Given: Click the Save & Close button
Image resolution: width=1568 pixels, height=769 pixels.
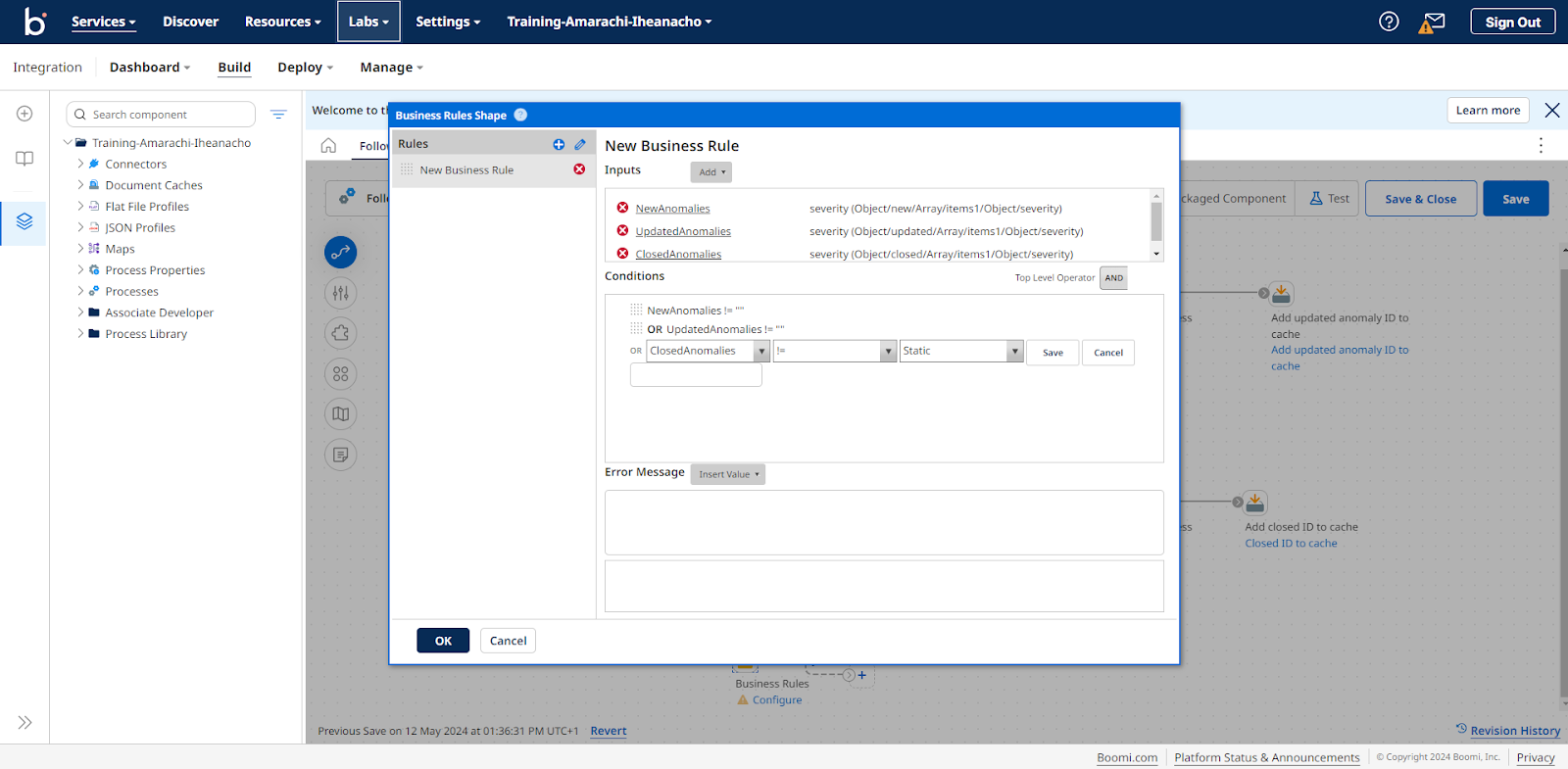Looking at the screenshot, I should click(x=1420, y=199).
